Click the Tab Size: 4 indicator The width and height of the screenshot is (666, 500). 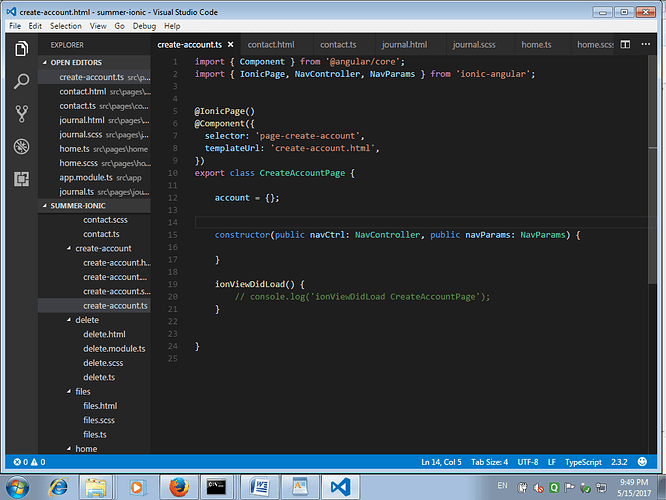pos(491,462)
